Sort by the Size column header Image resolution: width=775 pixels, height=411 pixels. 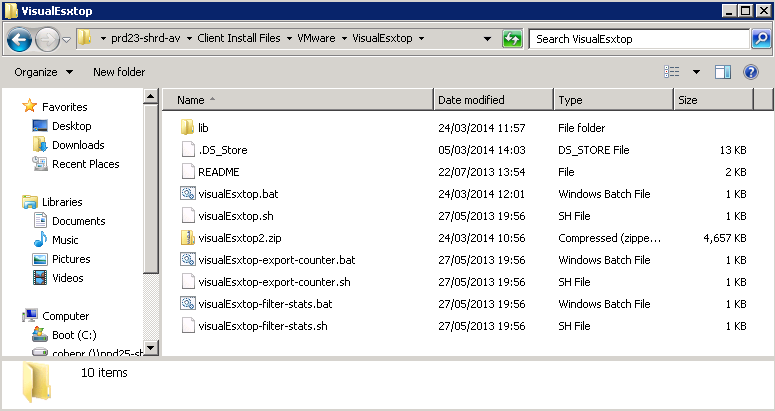tap(713, 100)
